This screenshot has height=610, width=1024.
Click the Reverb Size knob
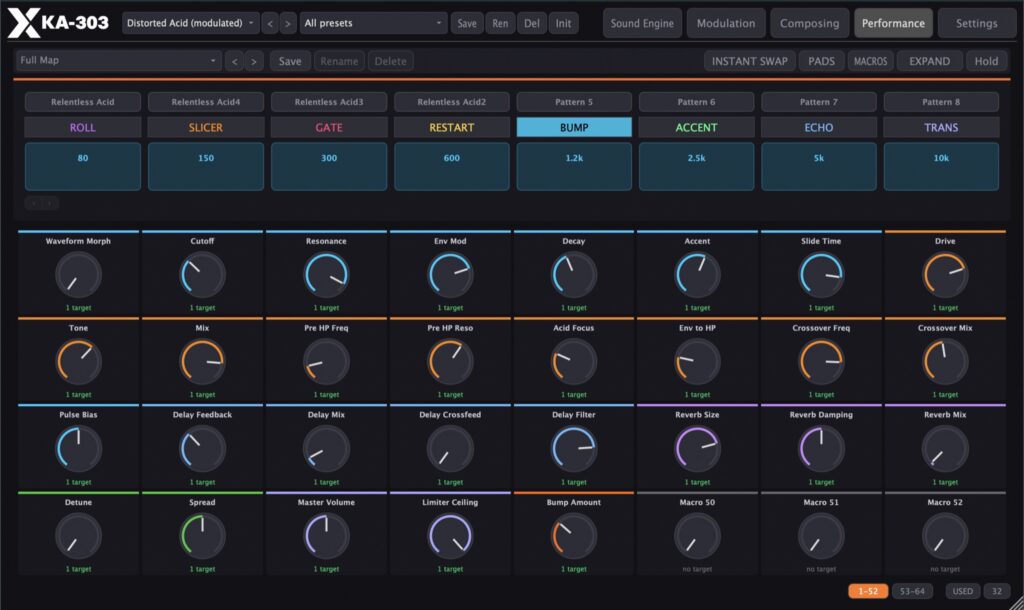click(697, 449)
